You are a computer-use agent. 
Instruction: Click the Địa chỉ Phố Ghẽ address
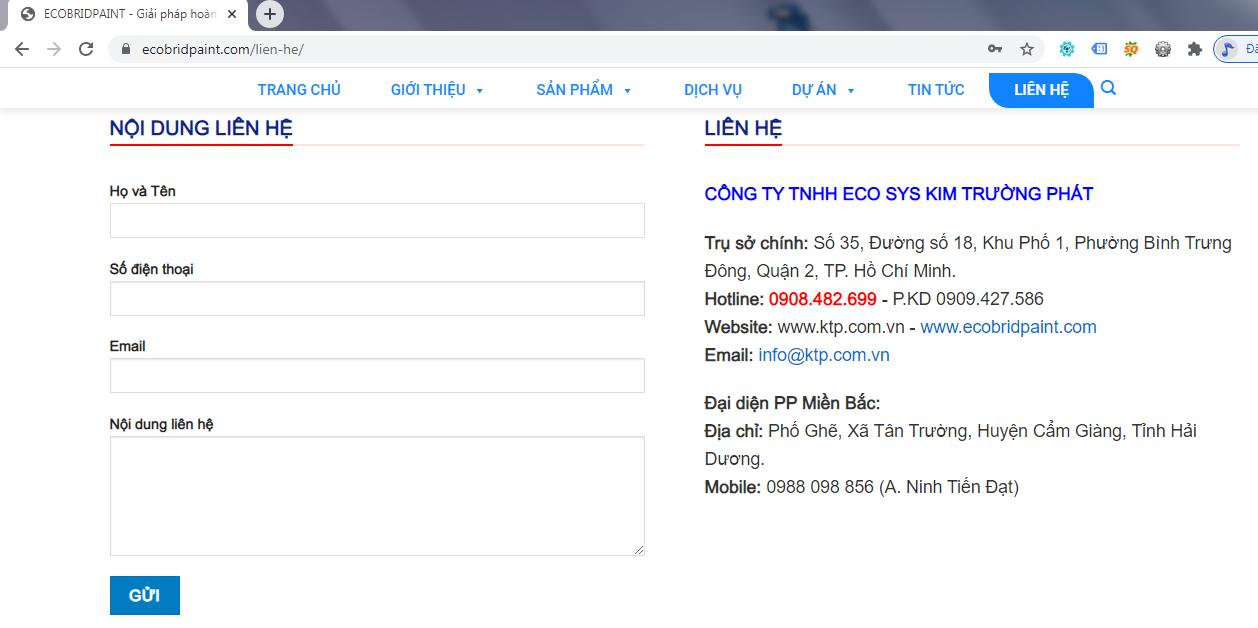pos(951,445)
